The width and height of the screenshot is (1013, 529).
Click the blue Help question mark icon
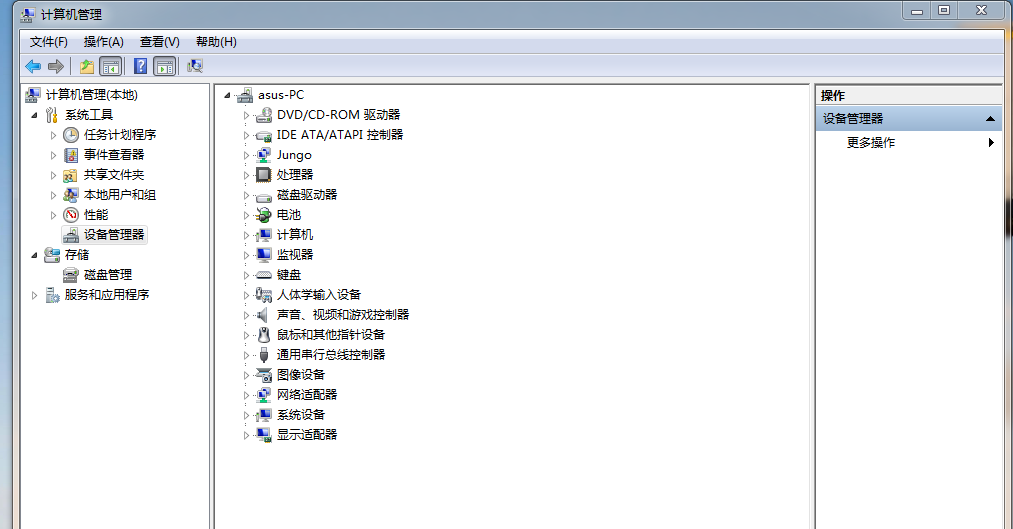tap(140, 66)
